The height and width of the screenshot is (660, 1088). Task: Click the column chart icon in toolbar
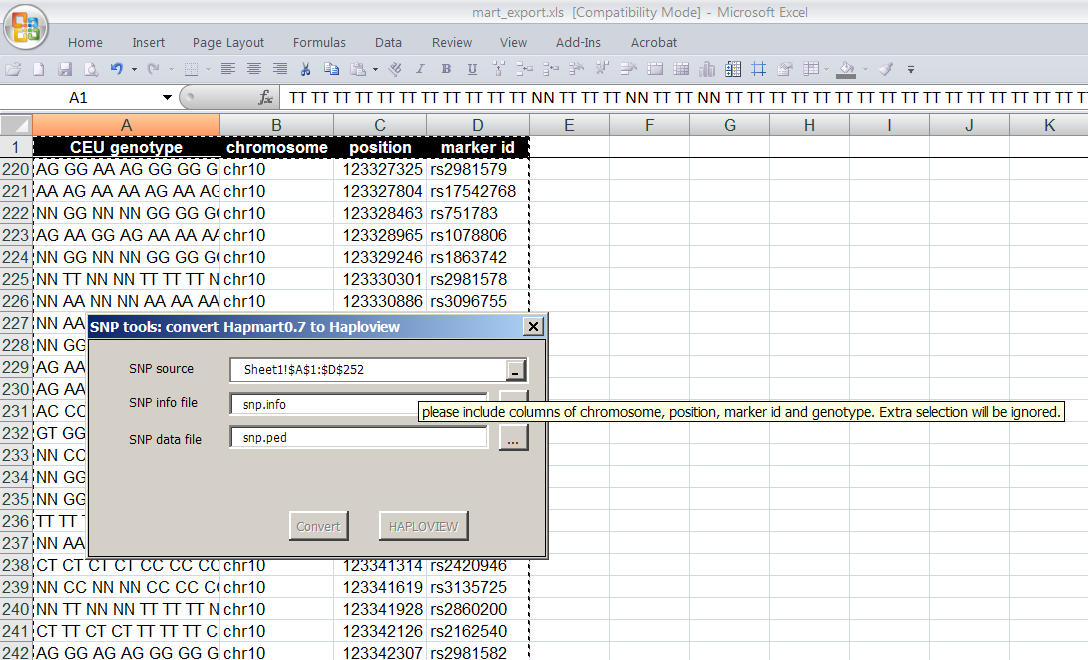[x=707, y=69]
